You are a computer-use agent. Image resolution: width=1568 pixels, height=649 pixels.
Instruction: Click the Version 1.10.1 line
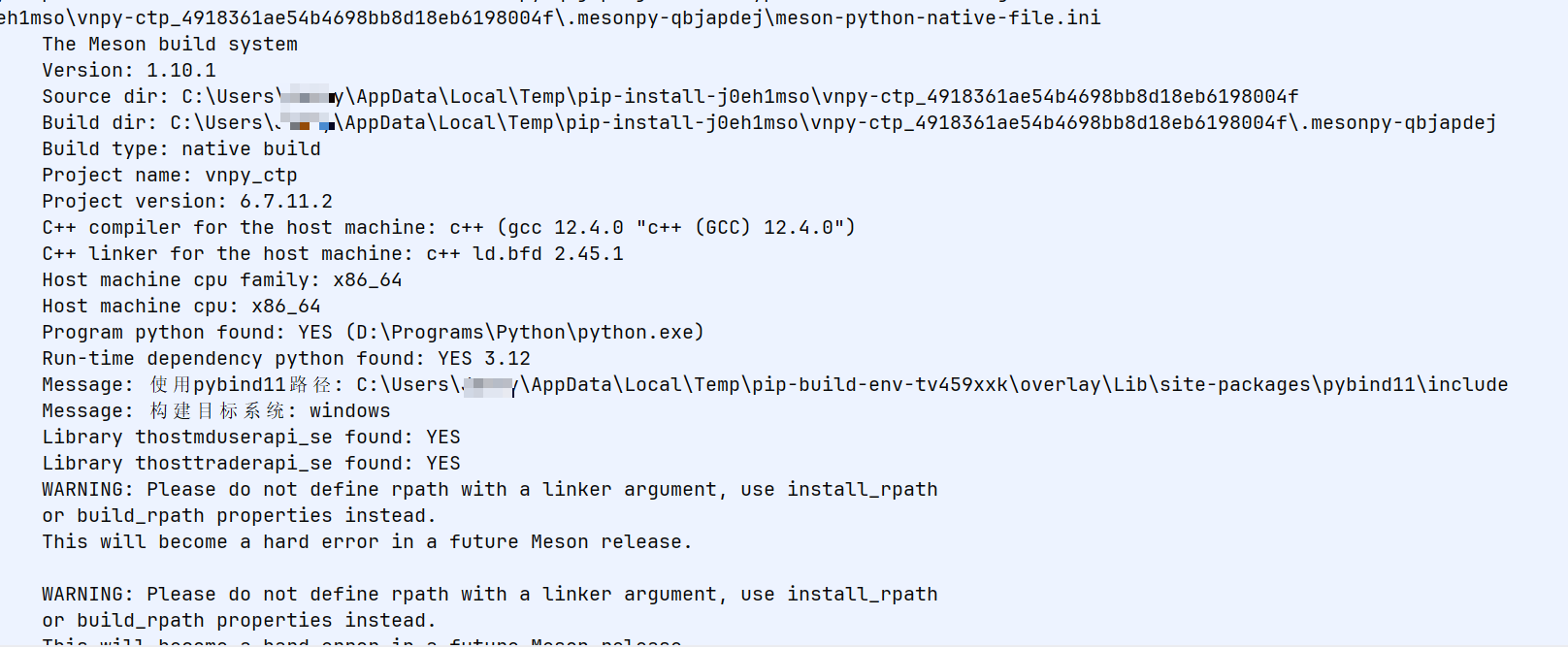tap(129, 71)
